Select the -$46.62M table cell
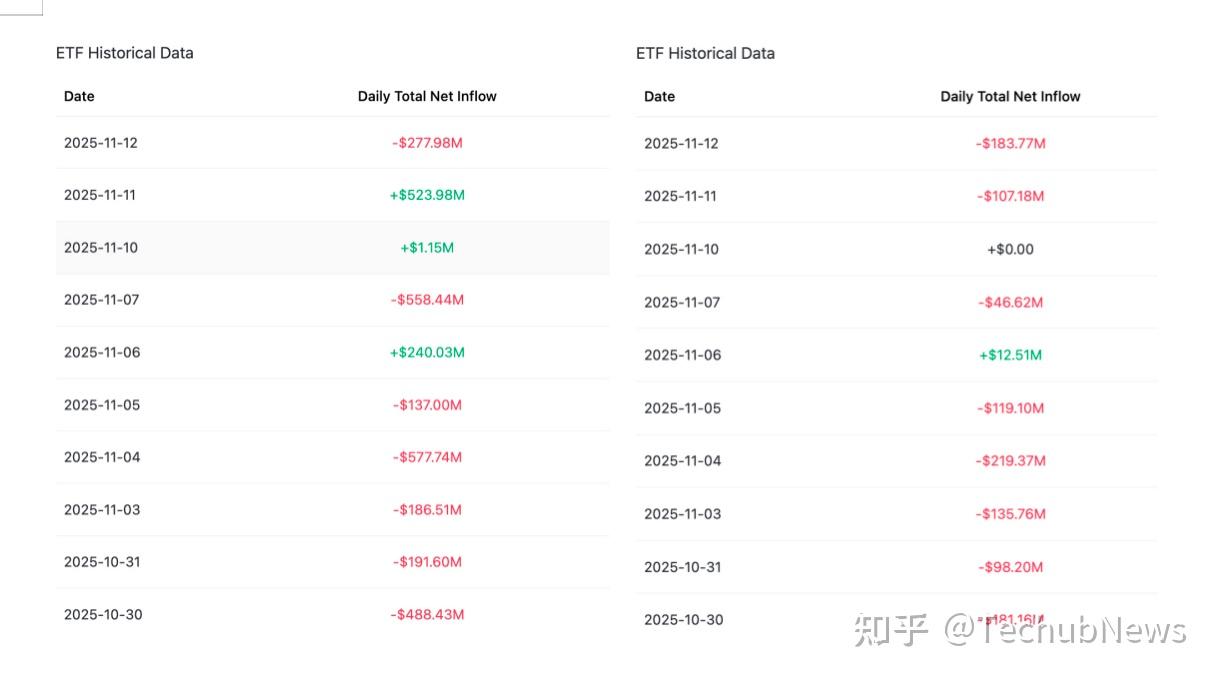Screen dimensions: 1216x678 [1010, 302]
